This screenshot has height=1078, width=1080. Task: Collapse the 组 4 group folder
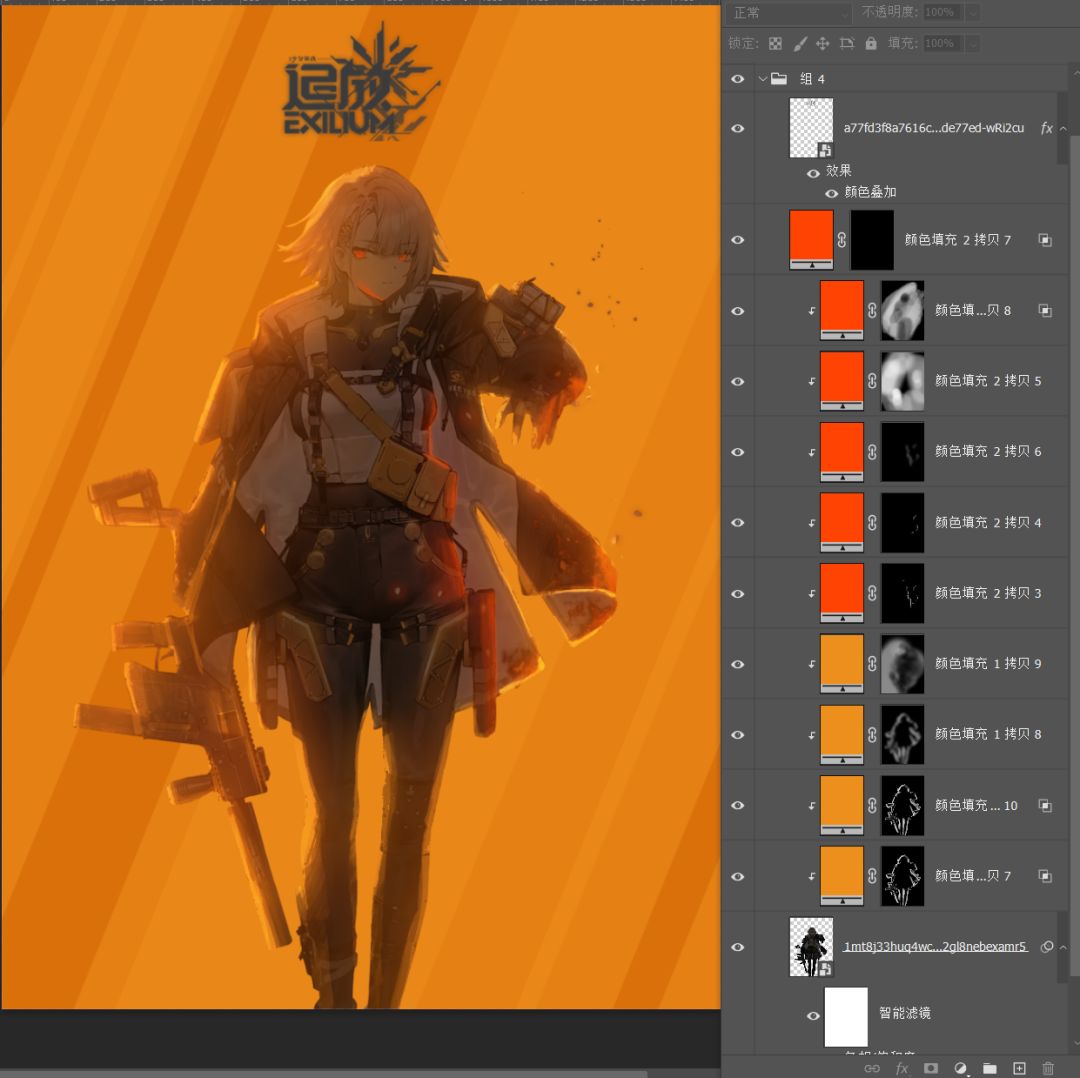click(762, 79)
